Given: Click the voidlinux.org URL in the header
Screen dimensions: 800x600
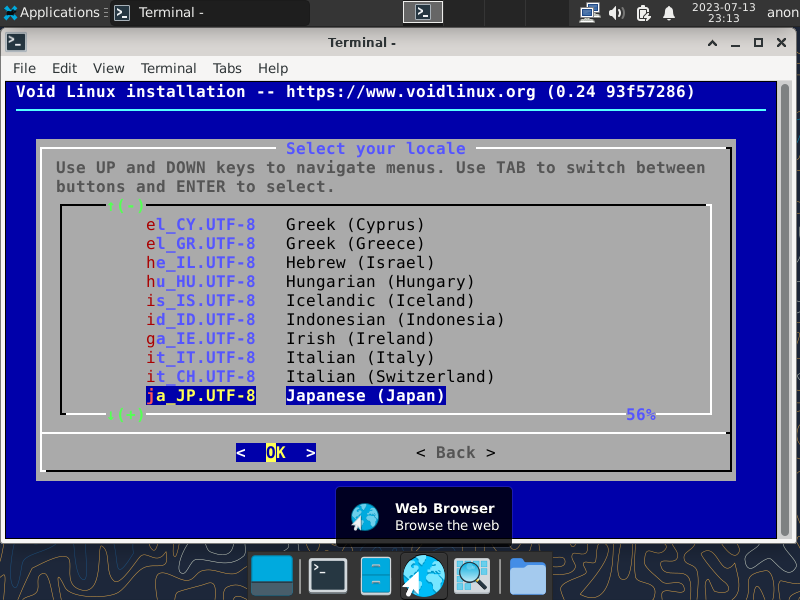Looking at the screenshot, I should [x=411, y=92].
